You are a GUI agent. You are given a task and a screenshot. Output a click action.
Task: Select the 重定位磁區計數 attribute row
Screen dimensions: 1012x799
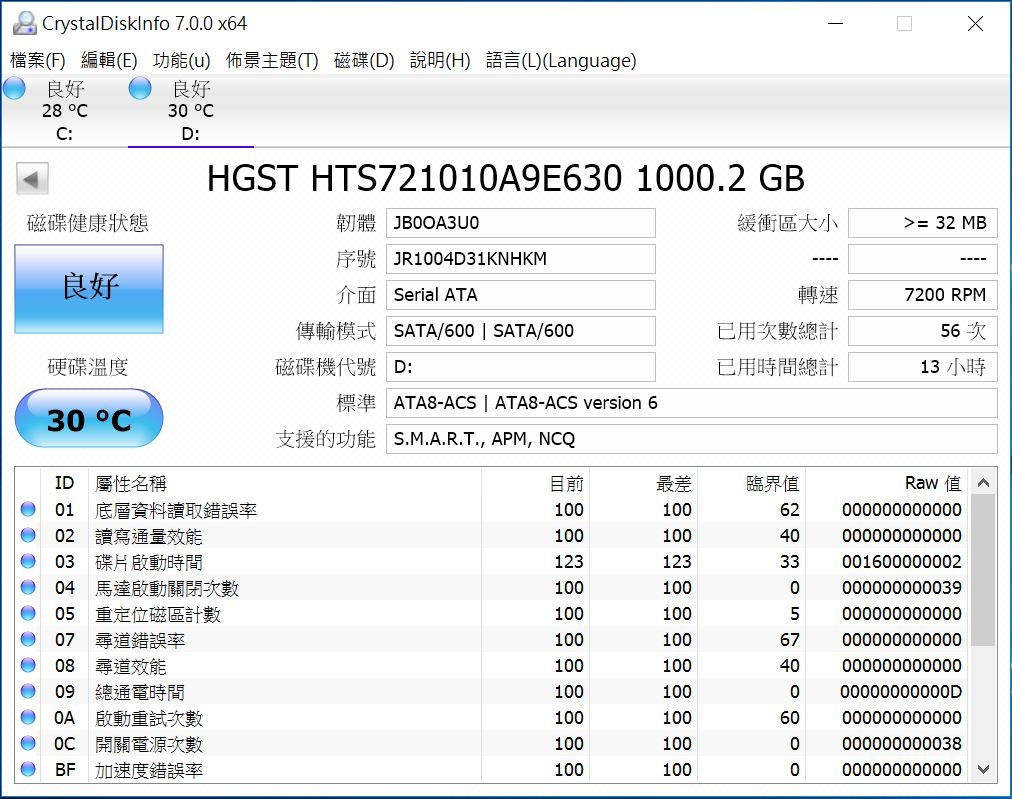[x=491, y=613]
